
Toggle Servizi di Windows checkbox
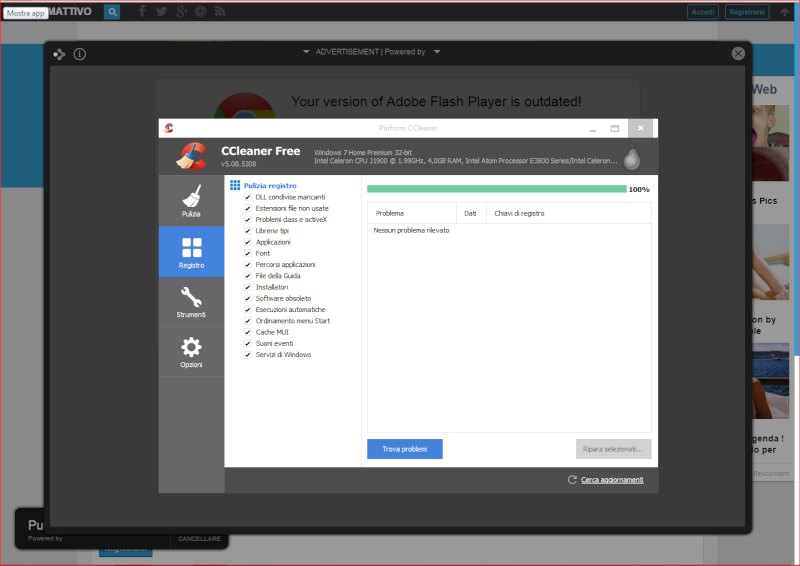(247, 355)
